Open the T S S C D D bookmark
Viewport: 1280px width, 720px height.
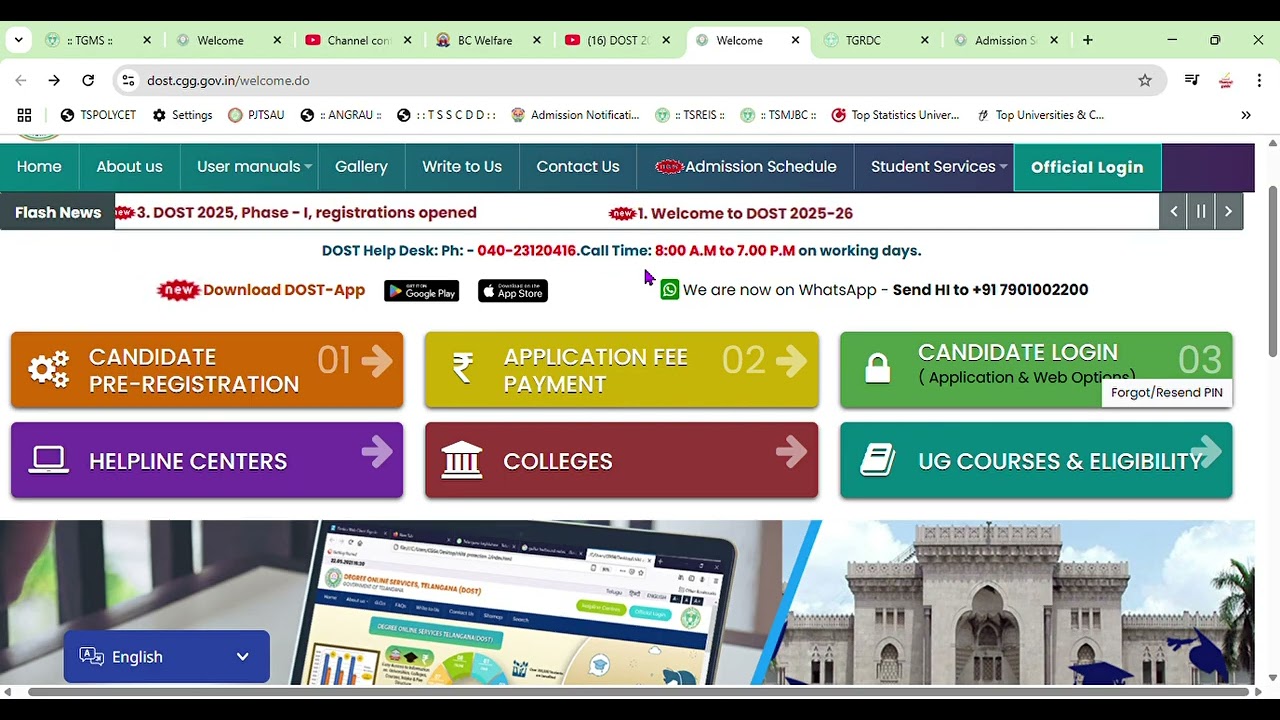pos(446,115)
